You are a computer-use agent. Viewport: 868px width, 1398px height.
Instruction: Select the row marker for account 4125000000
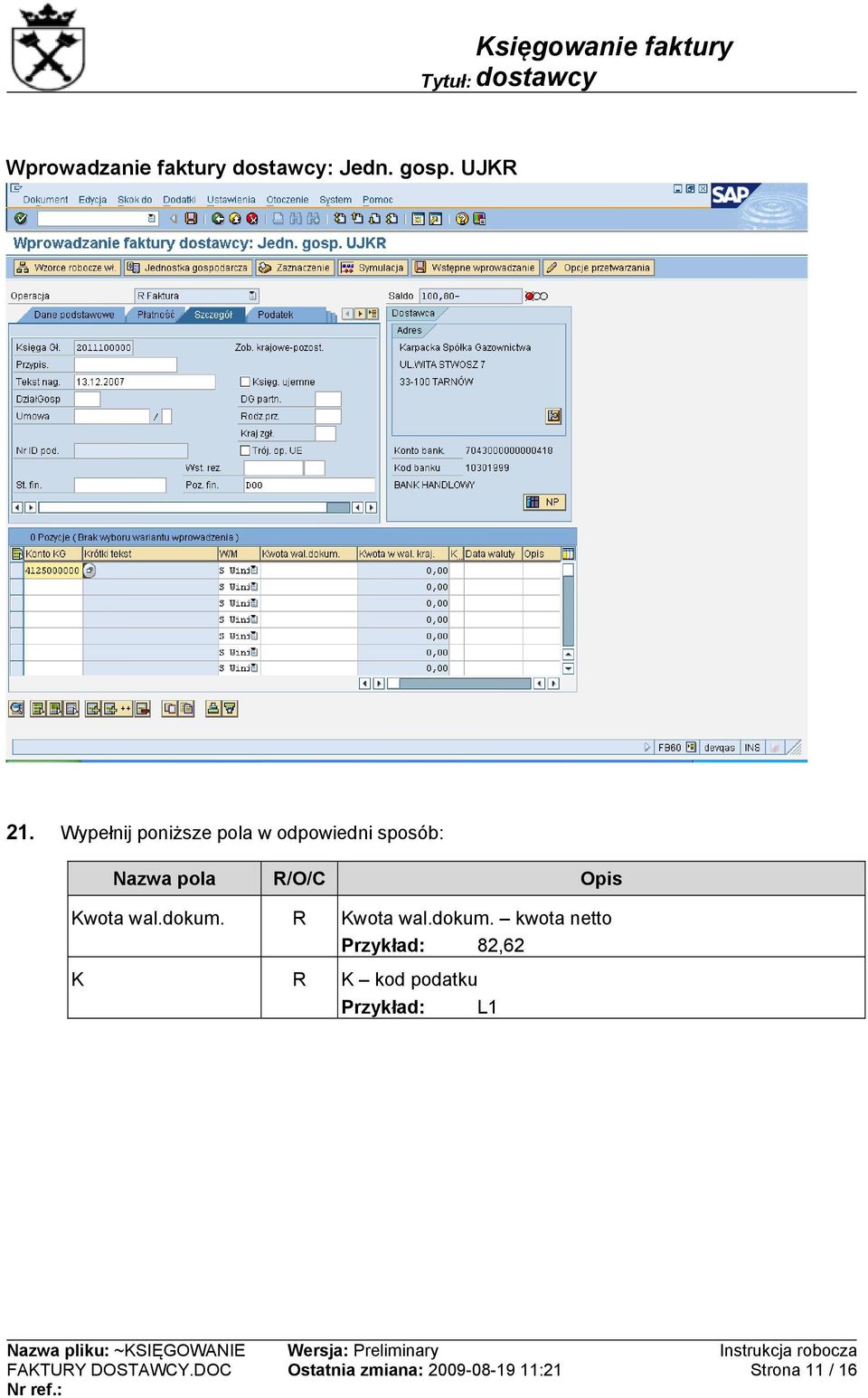pyautogui.click(x=16, y=571)
